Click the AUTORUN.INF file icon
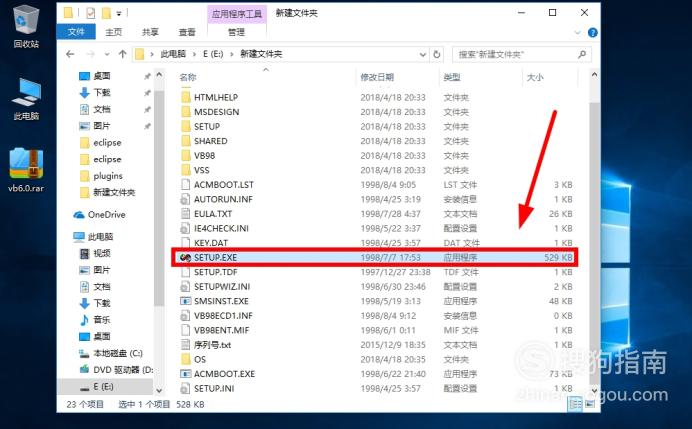Image resolution: width=692 pixels, height=429 pixels. tap(185, 199)
